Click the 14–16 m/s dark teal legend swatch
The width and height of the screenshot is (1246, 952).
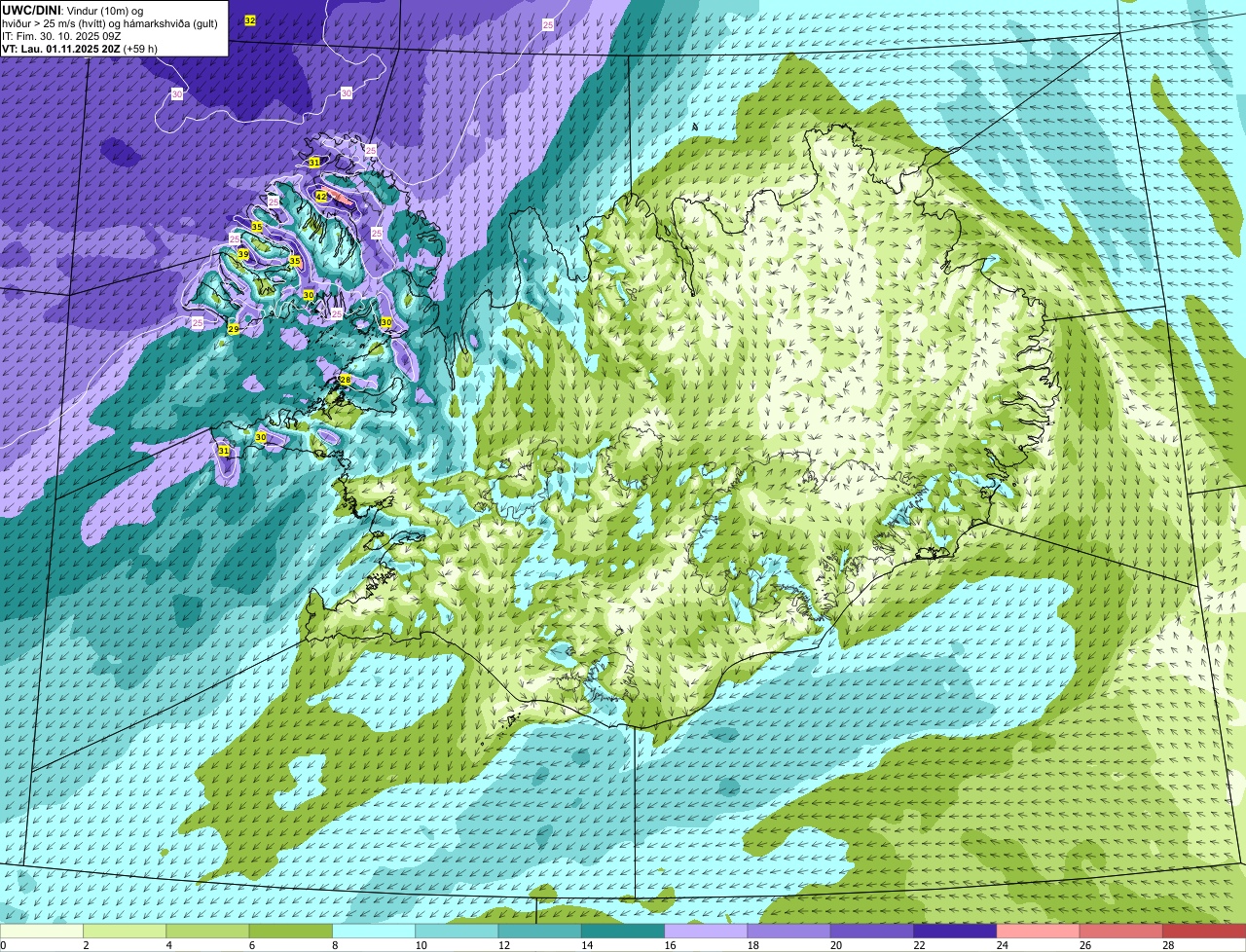point(623,932)
